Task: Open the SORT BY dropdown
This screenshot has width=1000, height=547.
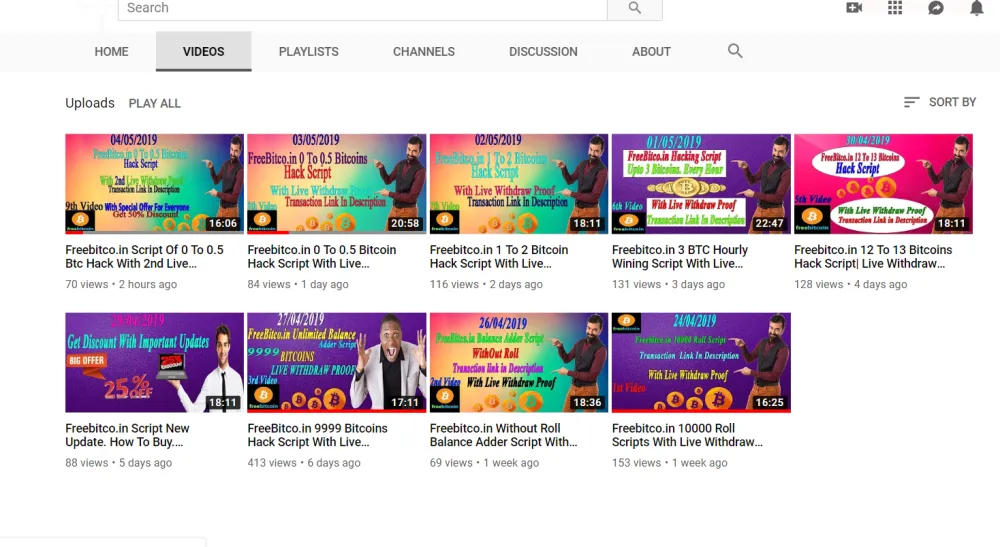Action: 940,102
